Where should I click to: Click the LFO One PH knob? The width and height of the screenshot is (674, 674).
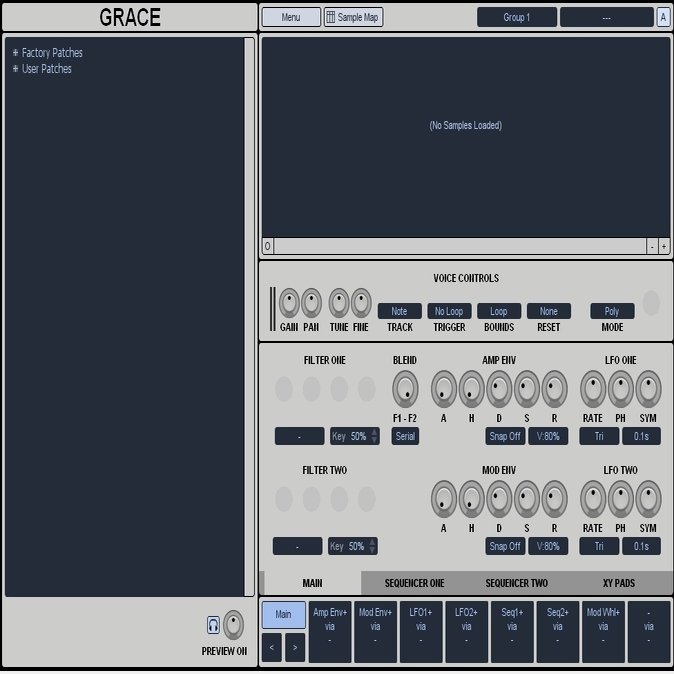(x=621, y=389)
